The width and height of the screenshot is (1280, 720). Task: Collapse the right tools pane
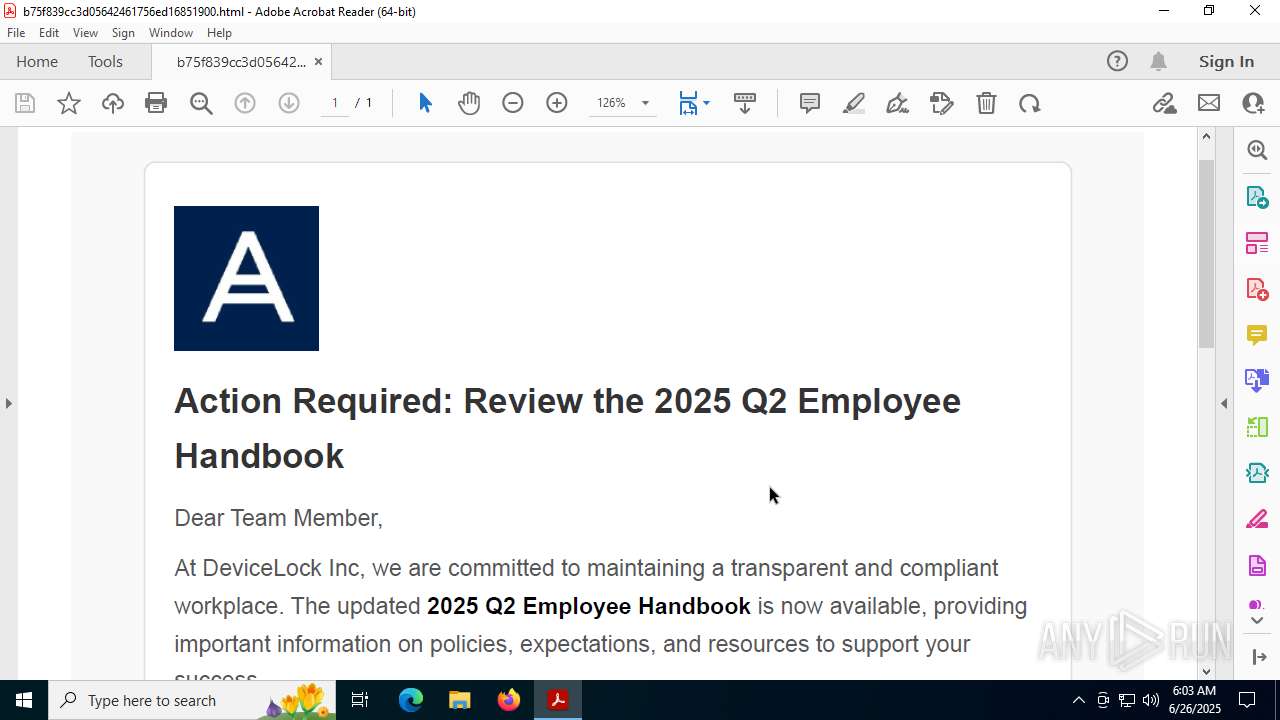1224,403
